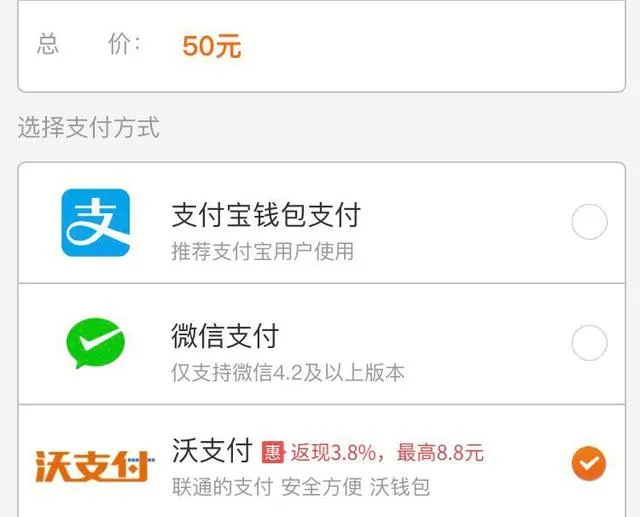Select the 支付宝钱包支付 radio button

[589, 222]
